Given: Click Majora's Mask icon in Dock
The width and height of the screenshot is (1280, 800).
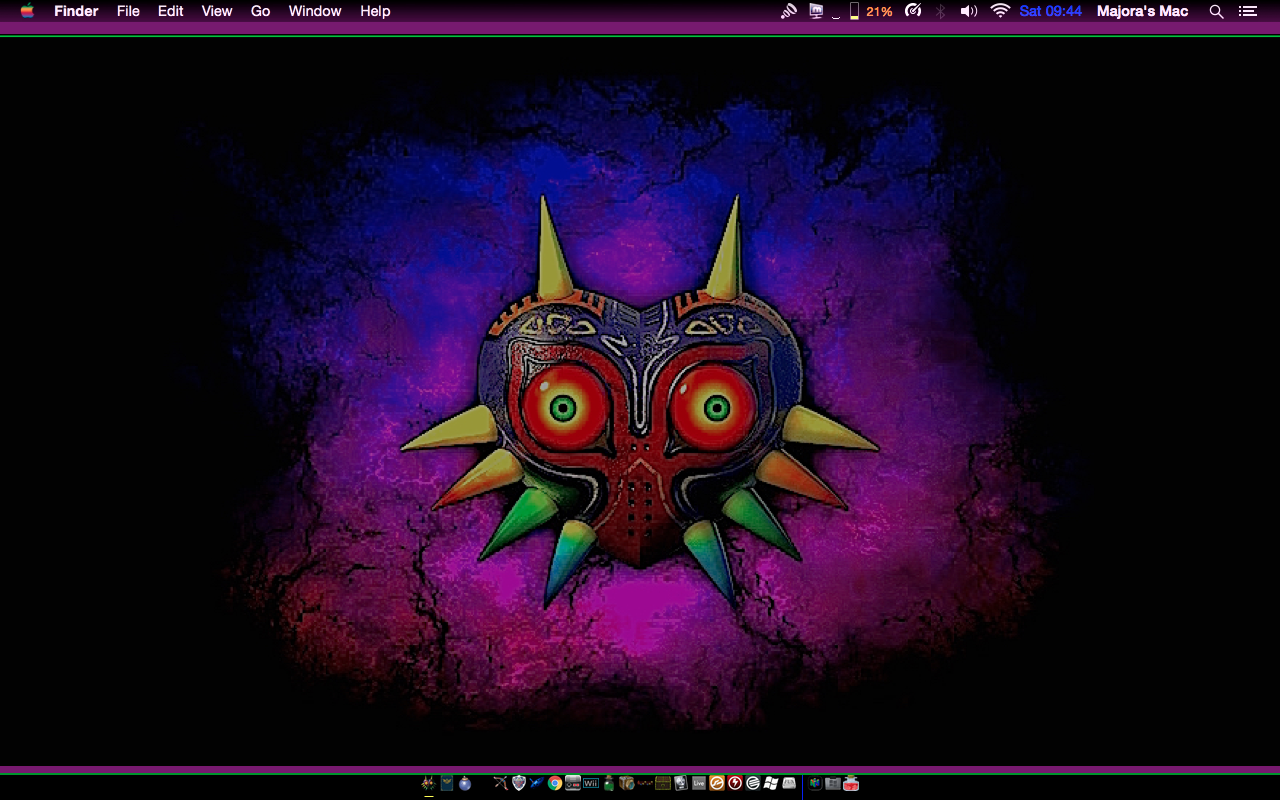Looking at the screenshot, I should point(428,783).
